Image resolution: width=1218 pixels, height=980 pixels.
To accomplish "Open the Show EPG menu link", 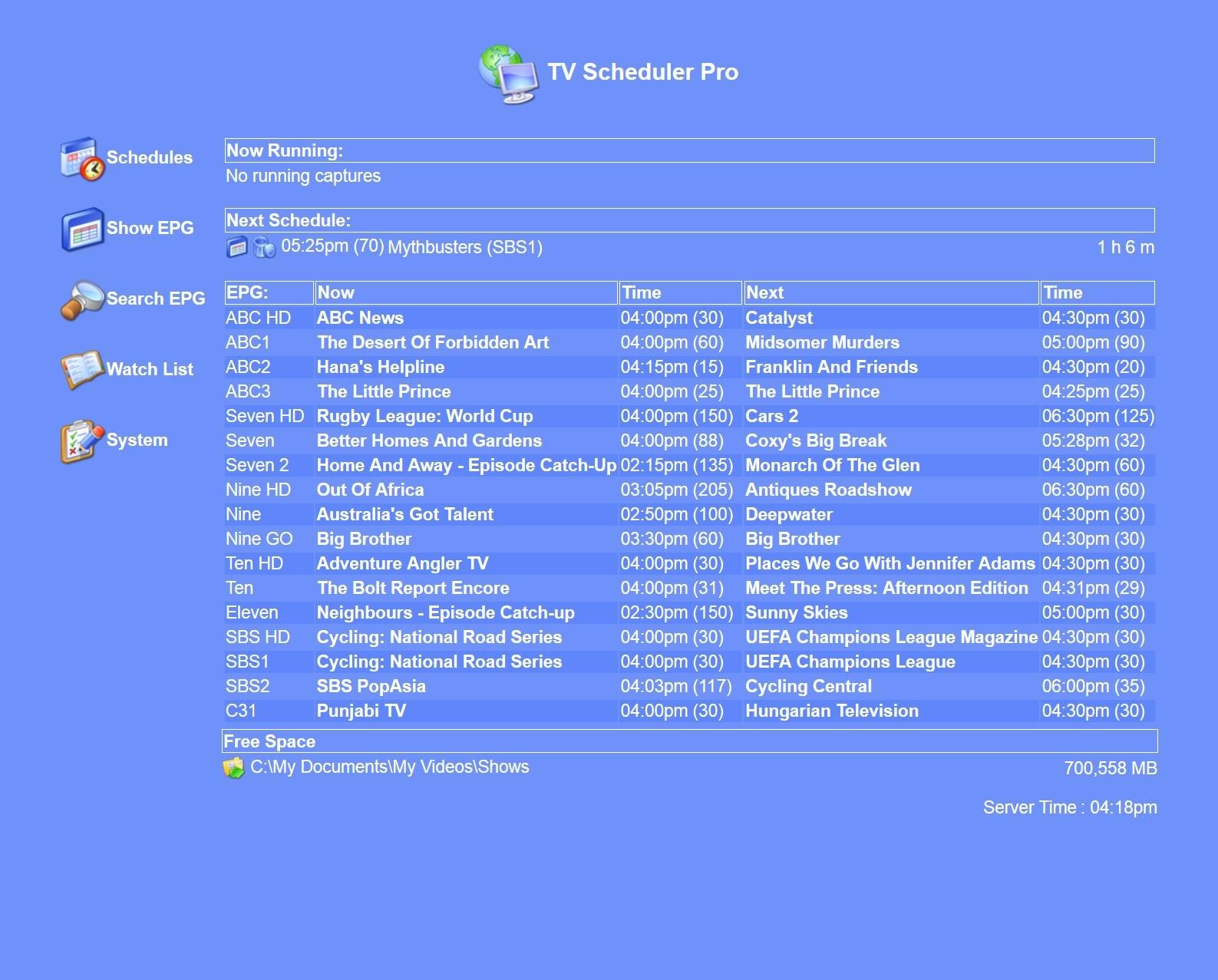I will click(x=150, y=228).
